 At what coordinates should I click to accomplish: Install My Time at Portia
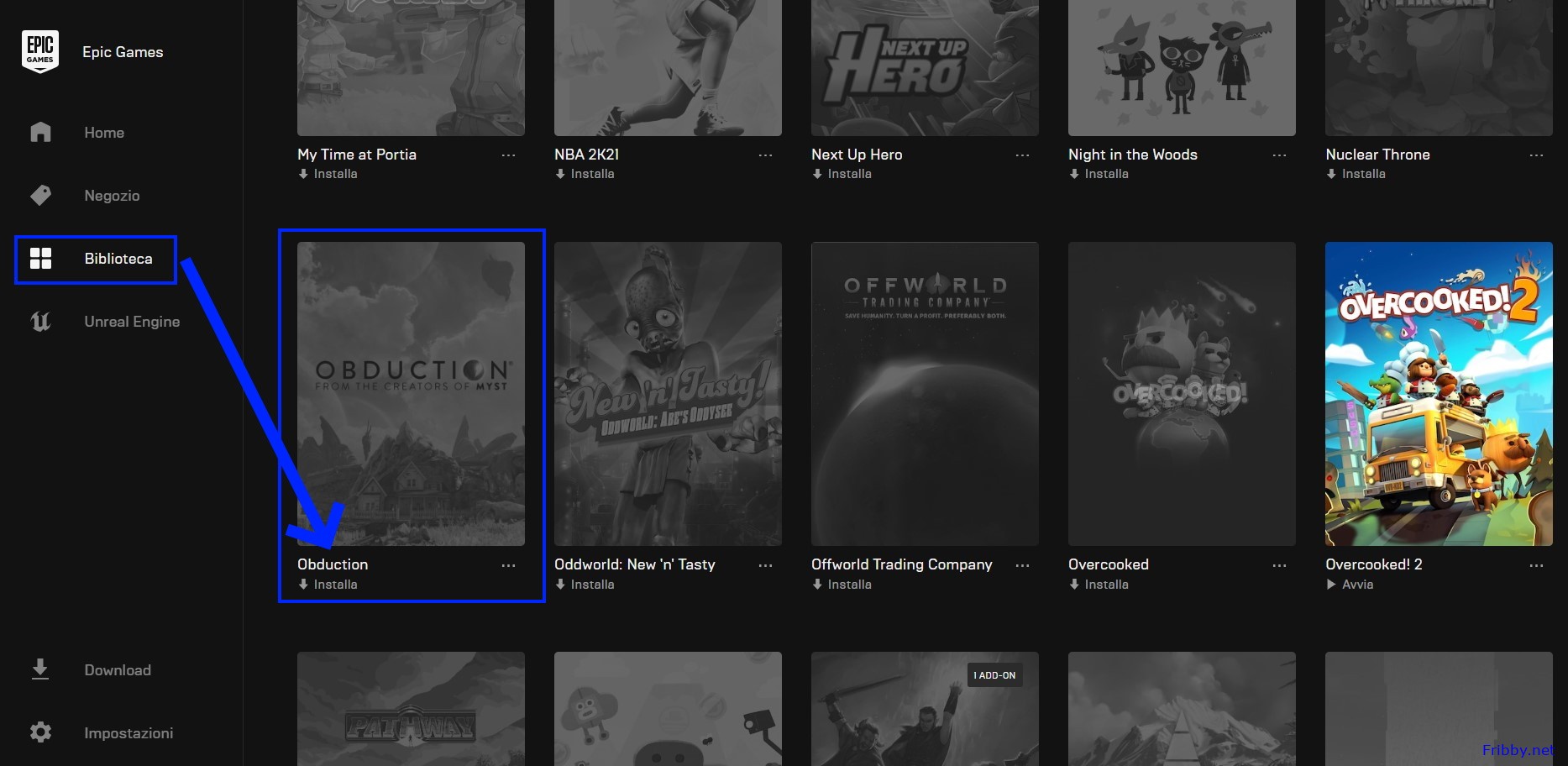[x=328, y=174]
